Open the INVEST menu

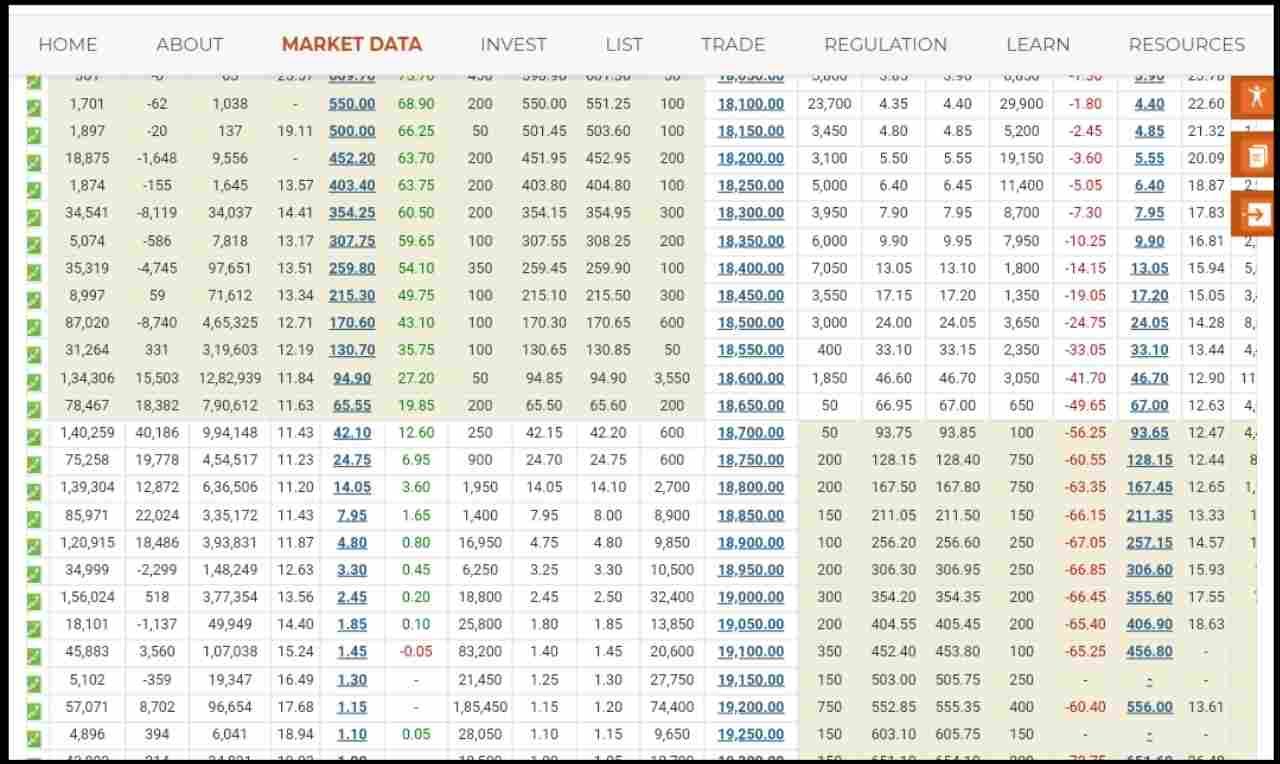513,44
